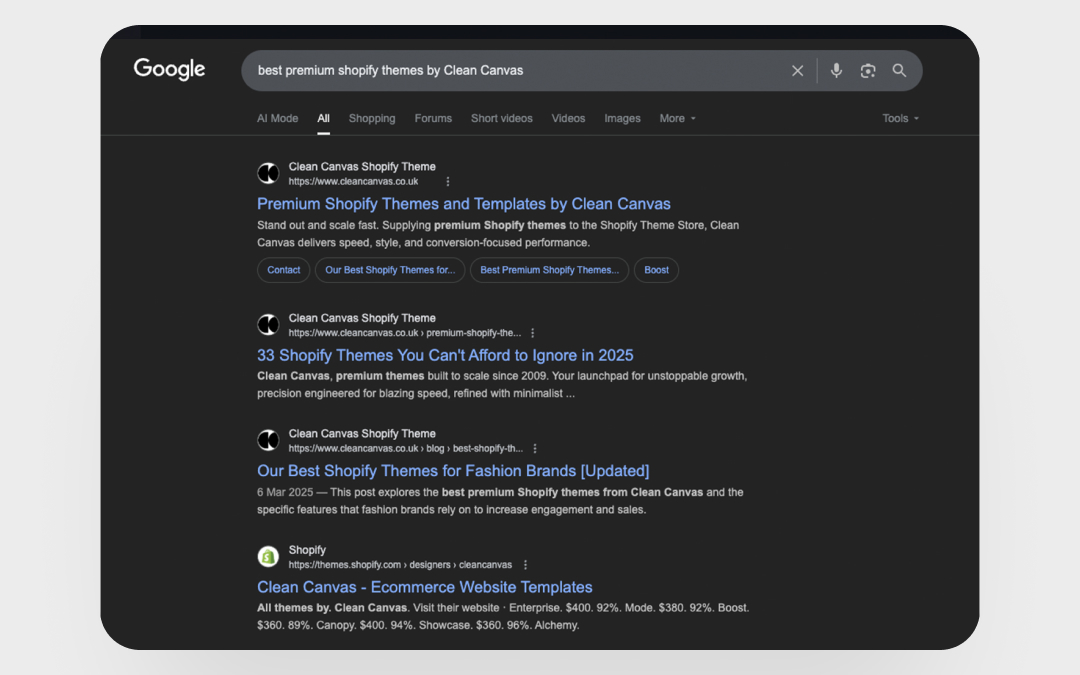Click the Contact sitelink chip
This screenshot has height=675, width=1080.
[x=283, y=269]
